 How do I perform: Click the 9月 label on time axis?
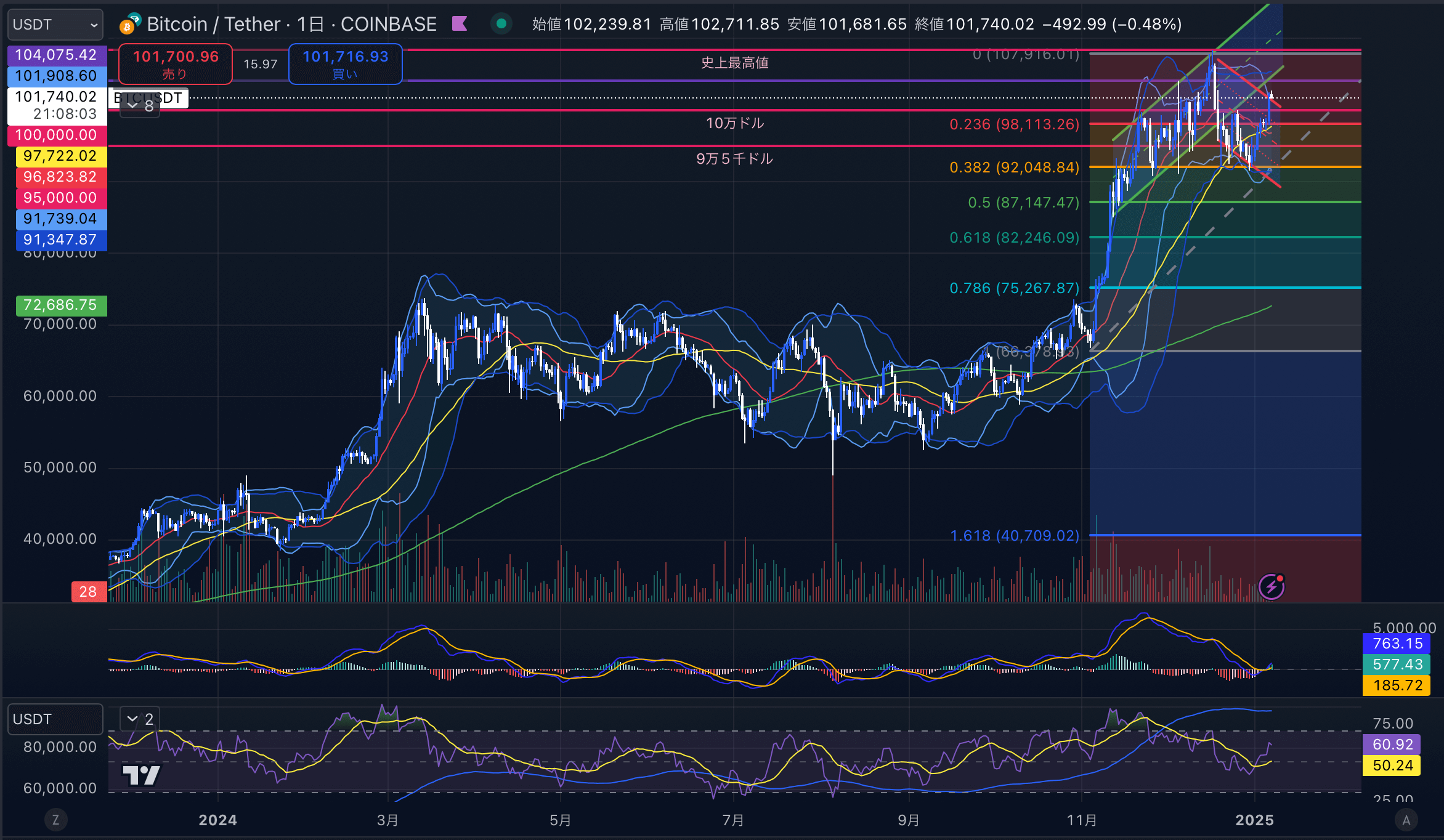pos(909,820)
